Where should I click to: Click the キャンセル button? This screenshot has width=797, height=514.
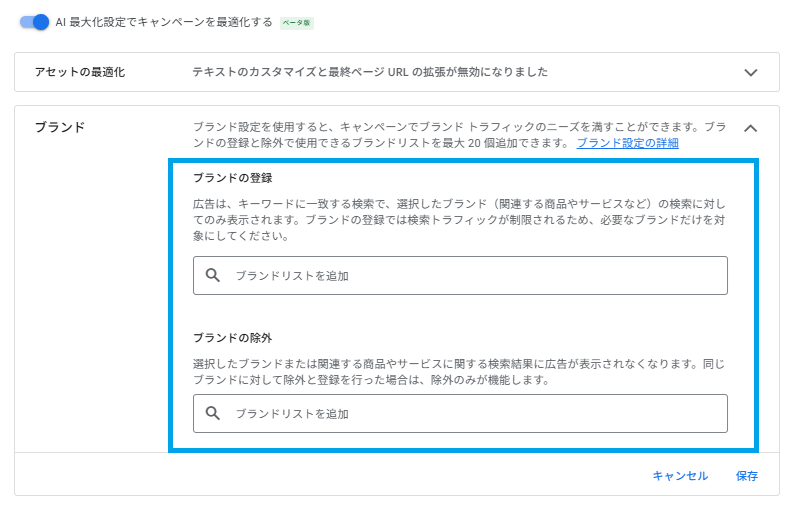[x=680, y=476]
